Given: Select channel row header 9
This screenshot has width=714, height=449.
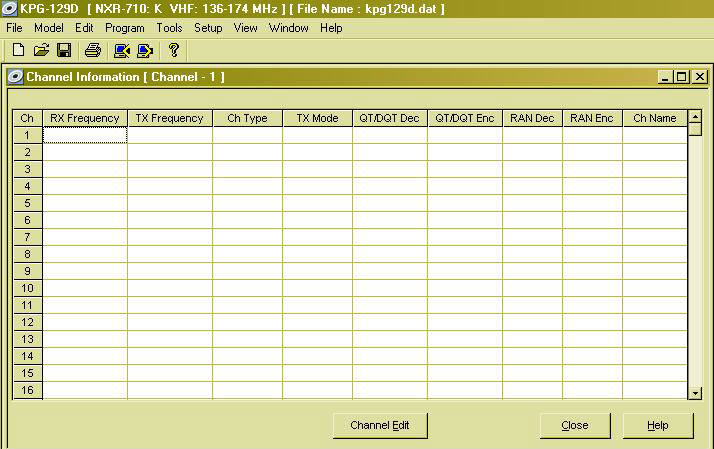Looking at the screenshot, I should [27, 271].
